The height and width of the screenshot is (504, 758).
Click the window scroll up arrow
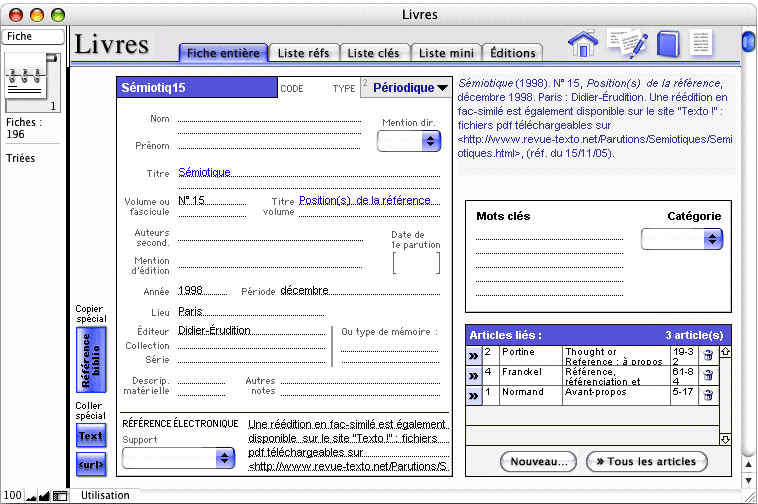(x=748, y=465)
